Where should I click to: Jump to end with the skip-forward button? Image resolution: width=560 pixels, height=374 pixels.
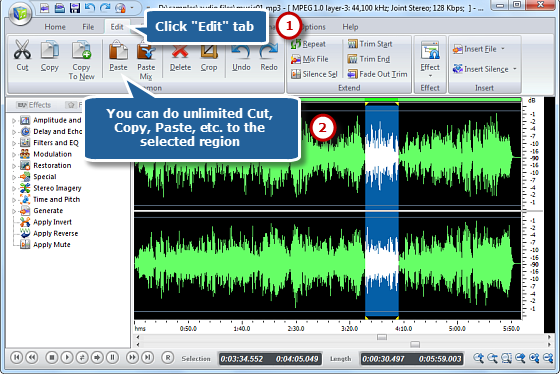(147, 357)
